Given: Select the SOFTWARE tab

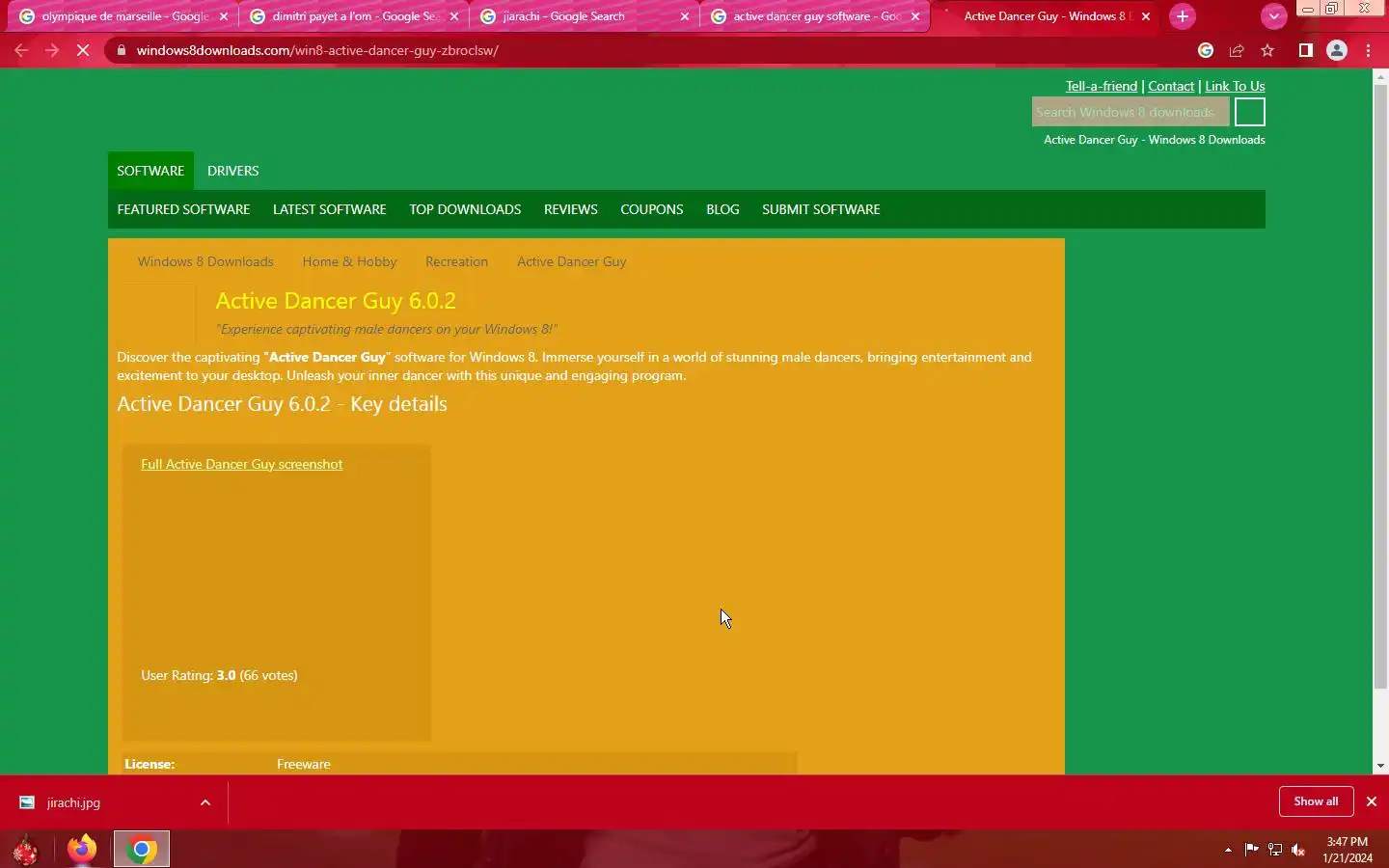Looking at the screenshot, I should pyautogui.click(x=150, y=171).
